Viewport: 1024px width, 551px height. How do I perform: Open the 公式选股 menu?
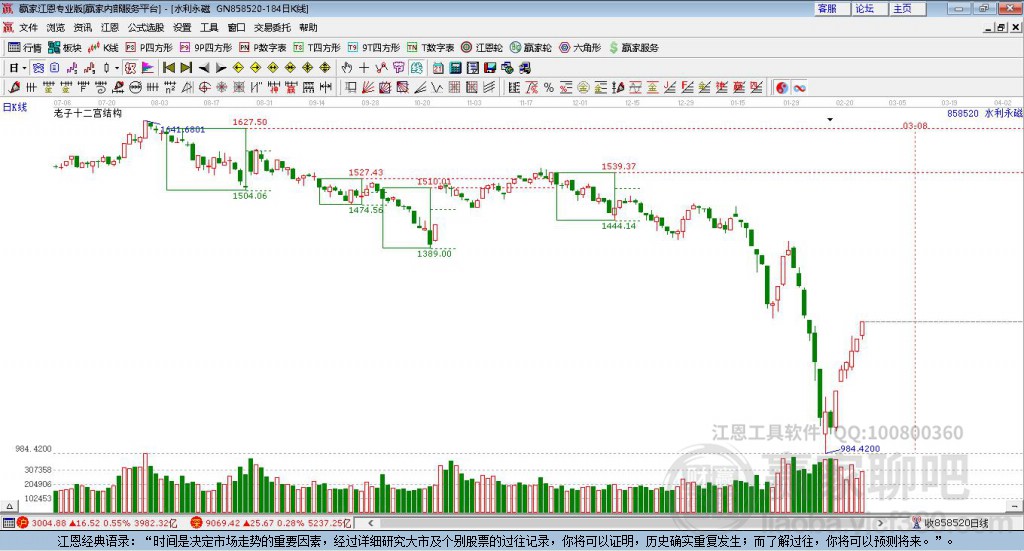point(146,27)
